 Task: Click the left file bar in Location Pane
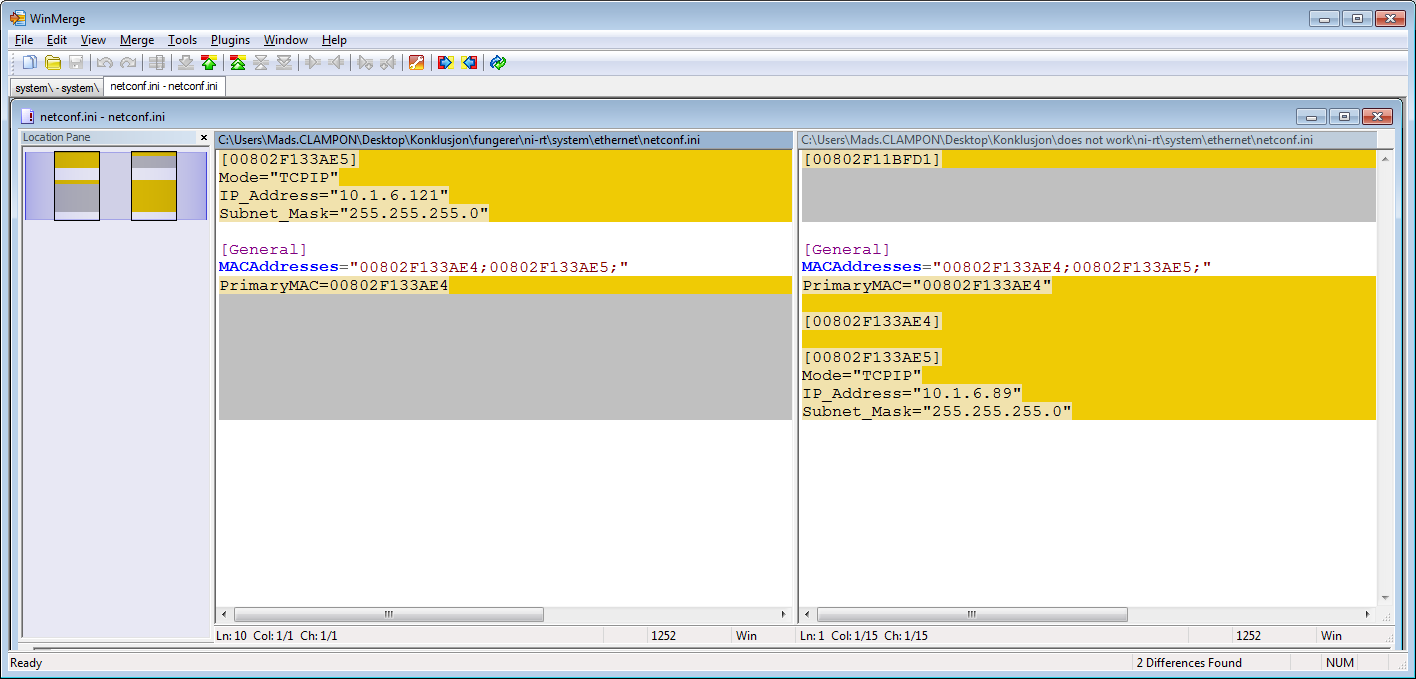[x=77, y=186]
